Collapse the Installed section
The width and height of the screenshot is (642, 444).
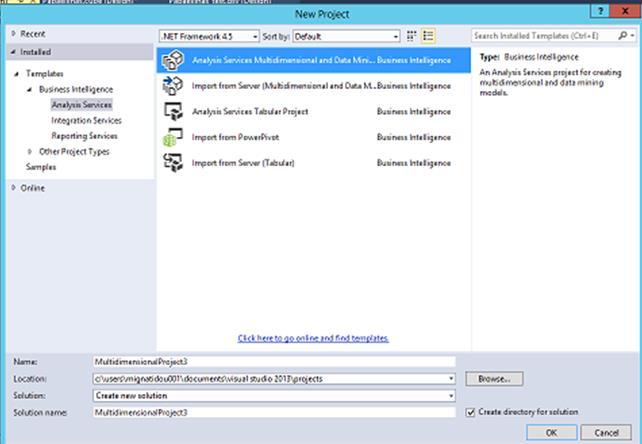pyautogui.click(x=14, y=52)
